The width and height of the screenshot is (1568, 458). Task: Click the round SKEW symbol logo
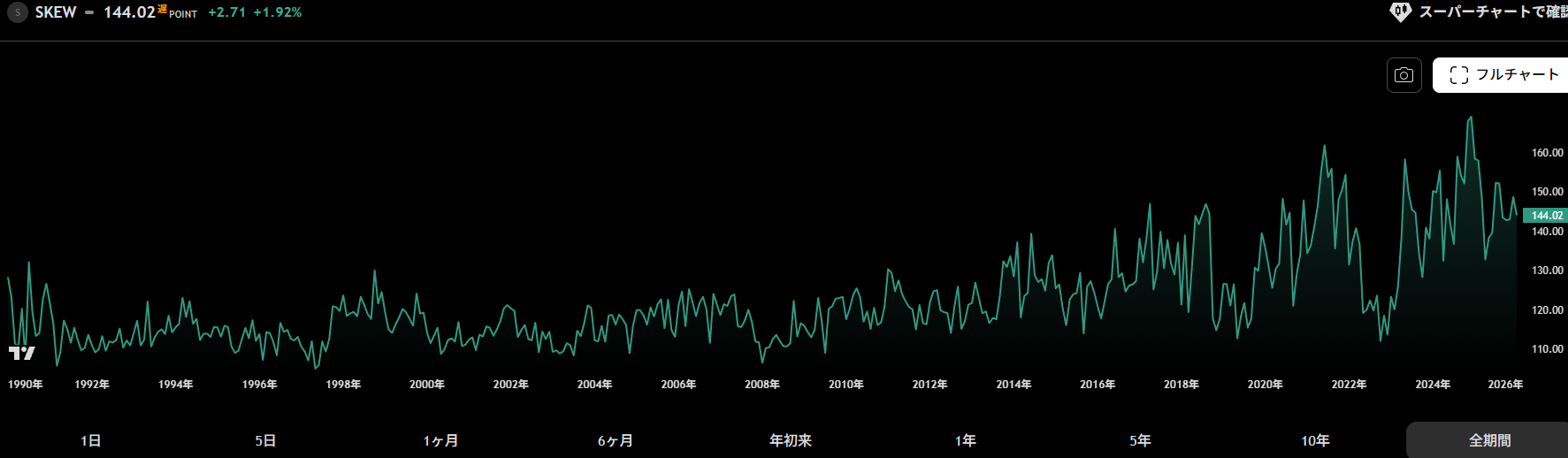pos(17,12)
